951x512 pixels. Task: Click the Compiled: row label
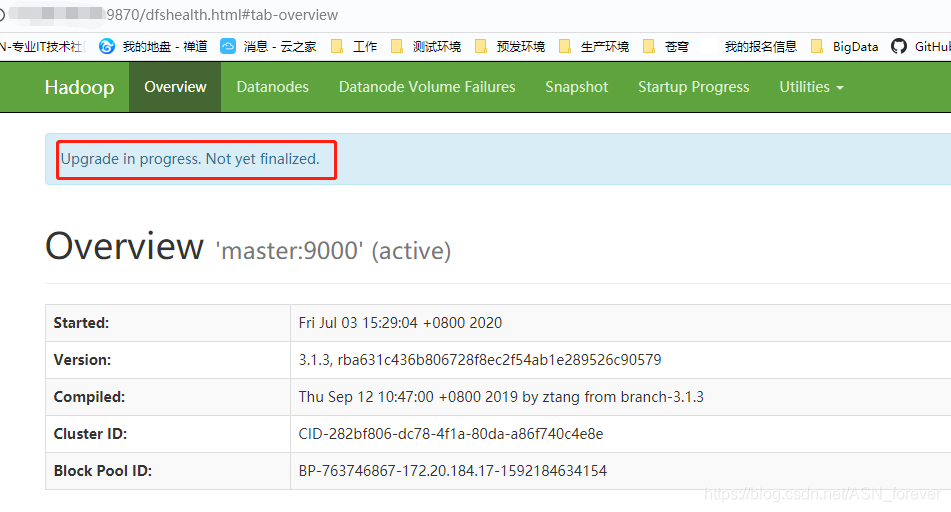pos(89,397)
